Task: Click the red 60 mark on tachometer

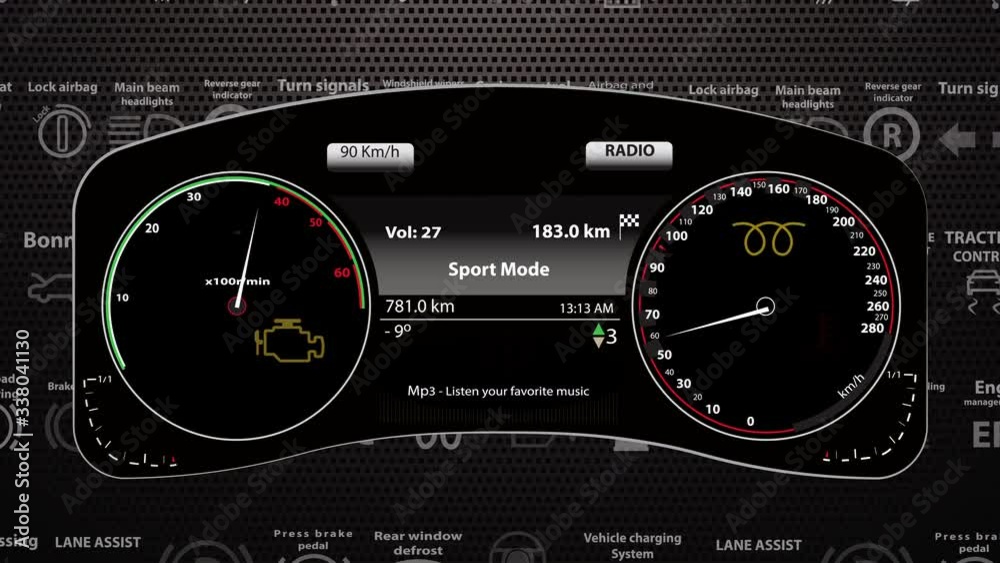Action: [342, 272]
